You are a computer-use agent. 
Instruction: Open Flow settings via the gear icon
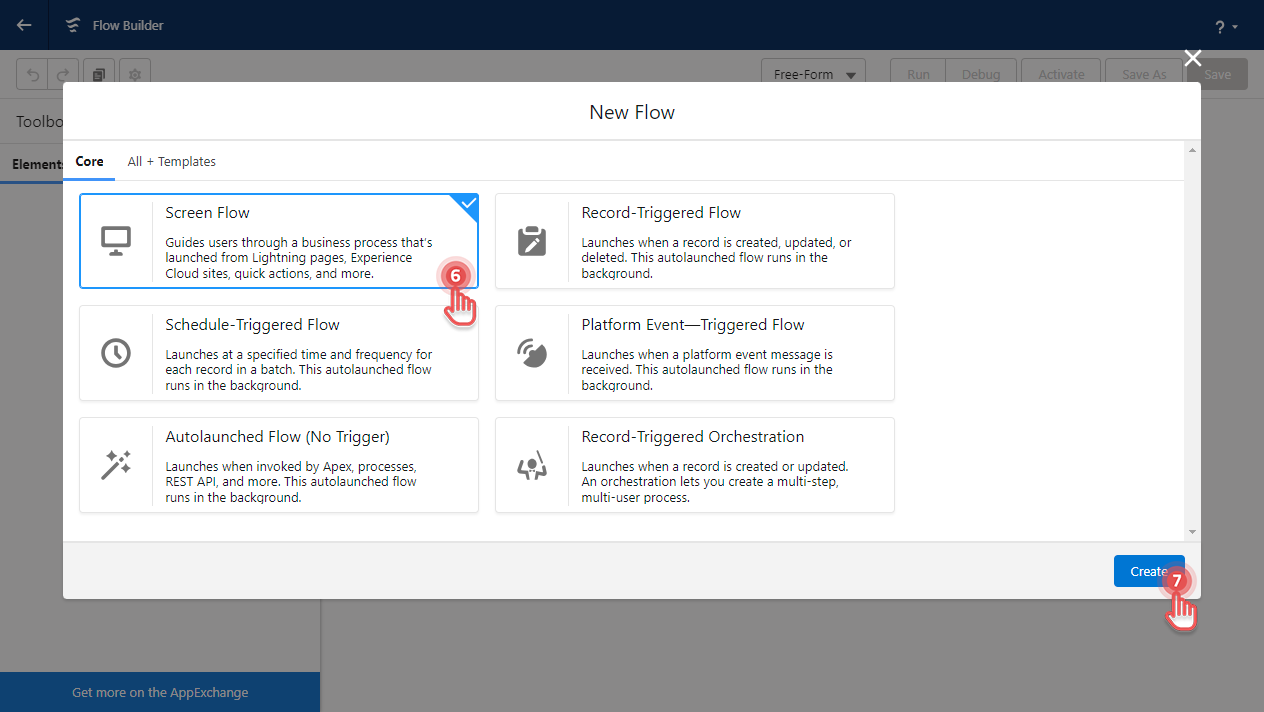[x=135, y=73]
